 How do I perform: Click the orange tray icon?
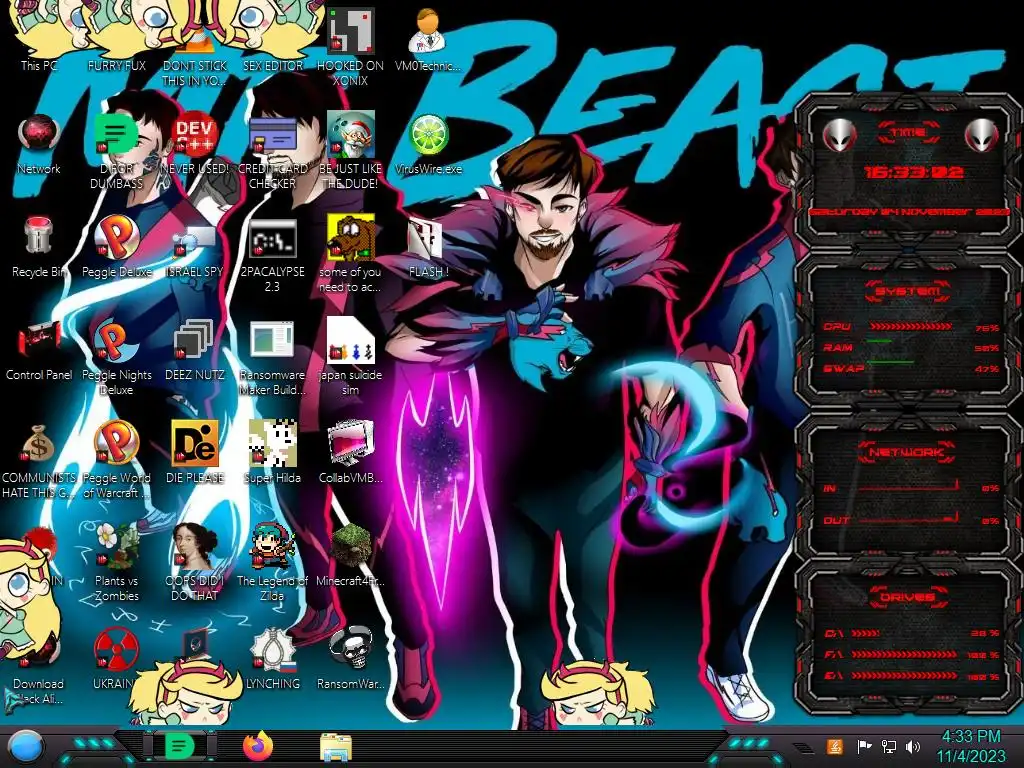[x=834, y=746]
